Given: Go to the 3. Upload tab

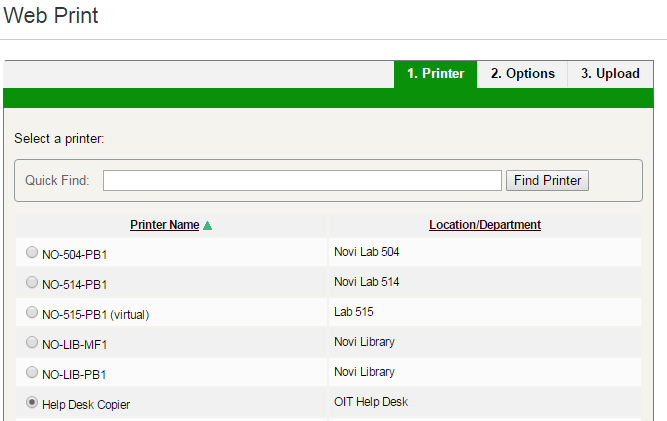Looking at the screenshot, I should (x=610, y=74).
